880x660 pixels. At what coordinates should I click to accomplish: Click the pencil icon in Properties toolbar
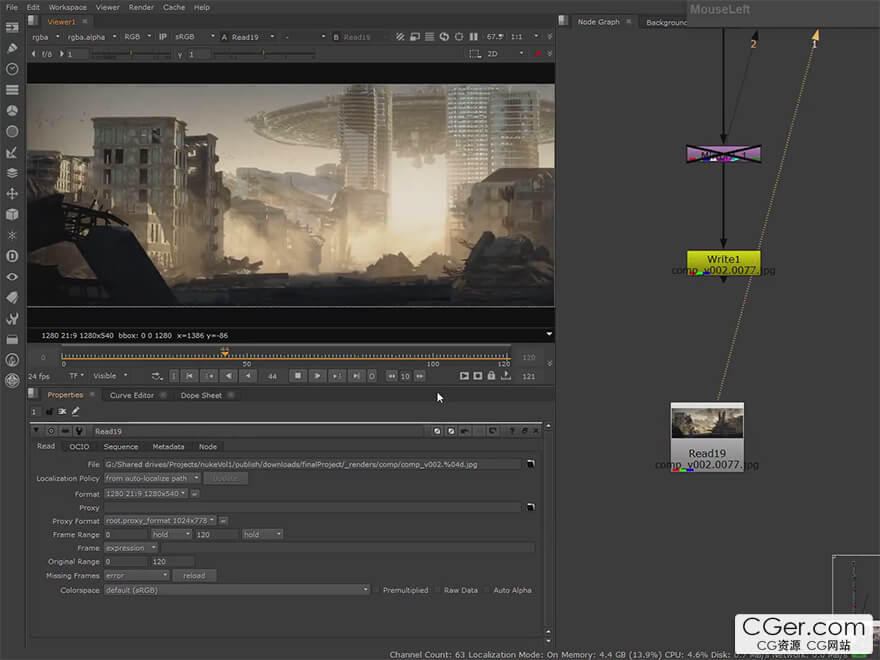point(75,412)
